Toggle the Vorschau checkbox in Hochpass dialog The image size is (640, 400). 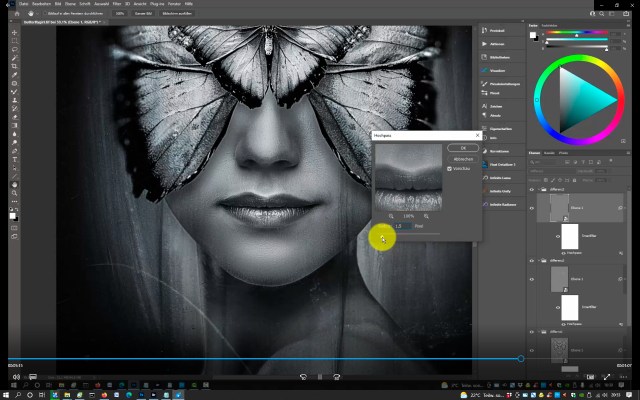[x=449, y=168]
